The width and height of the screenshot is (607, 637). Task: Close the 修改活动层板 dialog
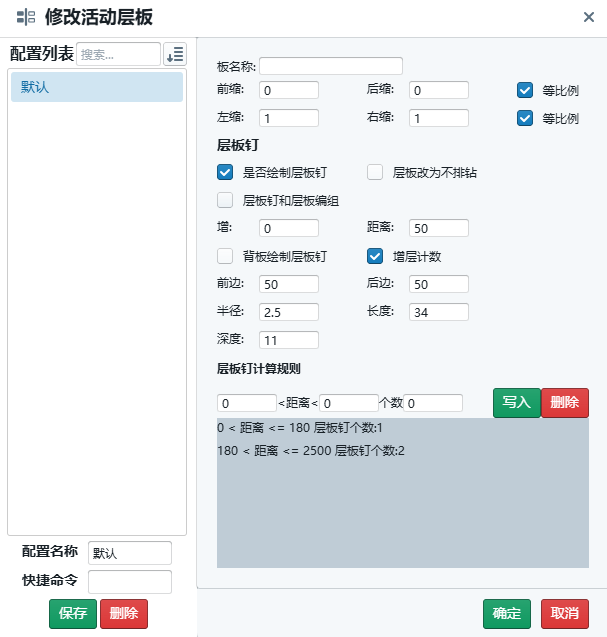[x=590, y=17]
